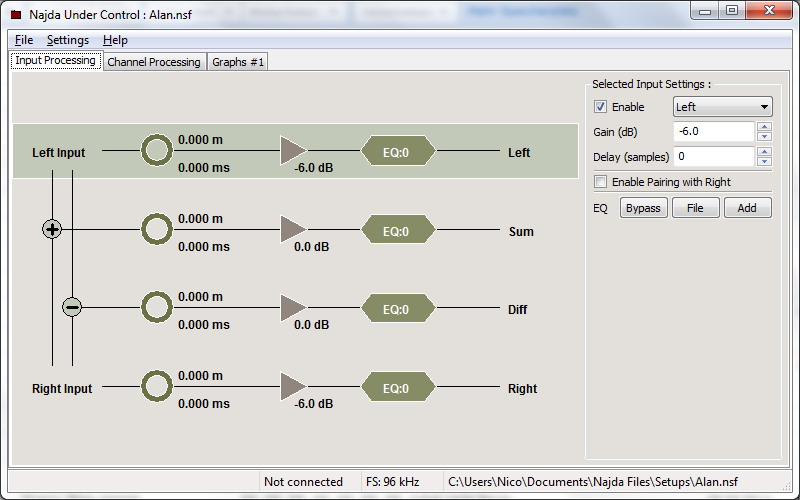Increase Delay (samples) with up arrow

(x=764, y=152)
